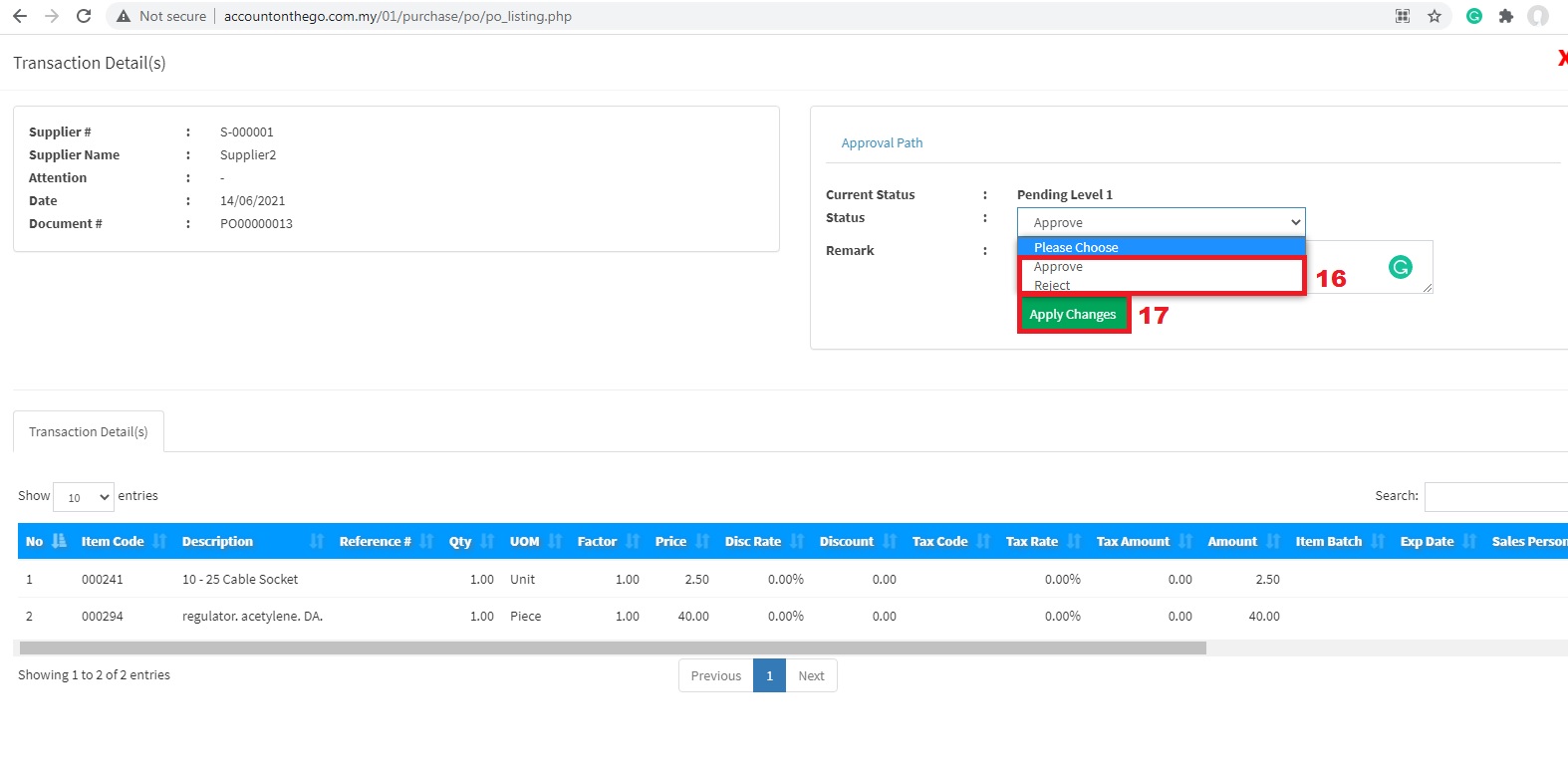Image resolution: width=1568 pixels, height=776 pixels.
Task: Click the browser reload icon
Action: tap(84, 16)
